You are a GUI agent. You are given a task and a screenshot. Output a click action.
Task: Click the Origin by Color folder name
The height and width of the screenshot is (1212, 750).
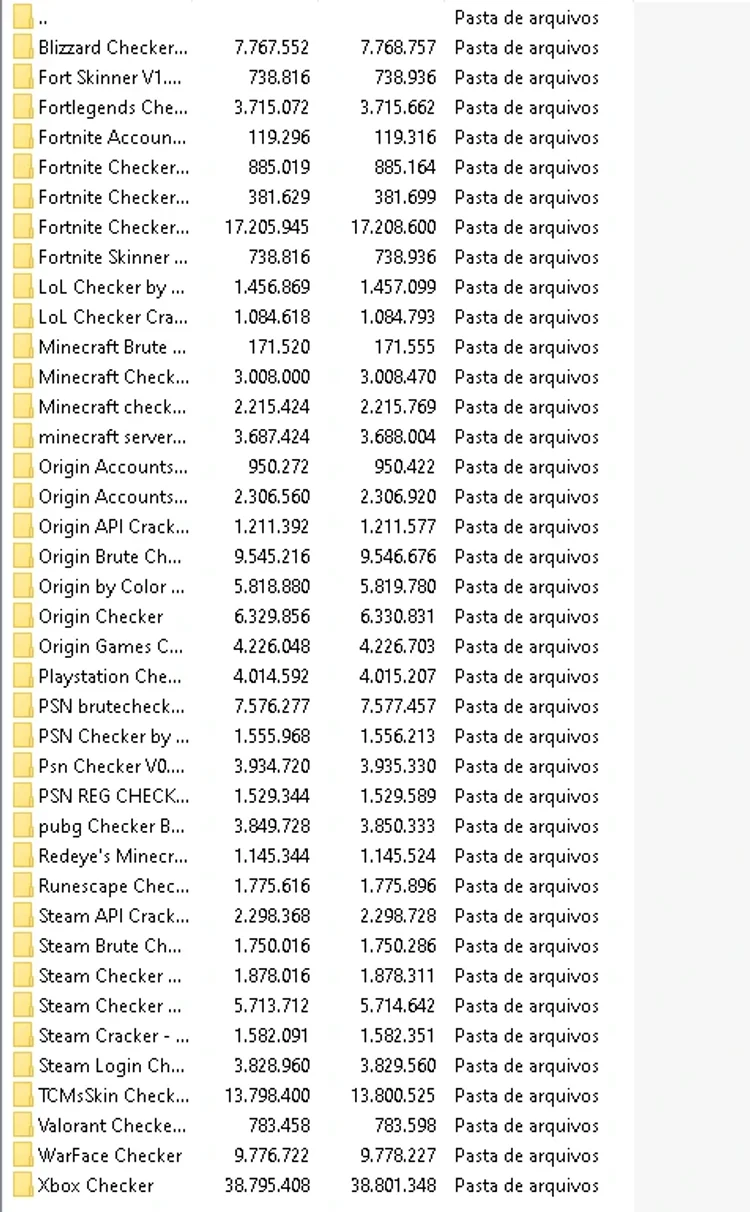point(111,586)
